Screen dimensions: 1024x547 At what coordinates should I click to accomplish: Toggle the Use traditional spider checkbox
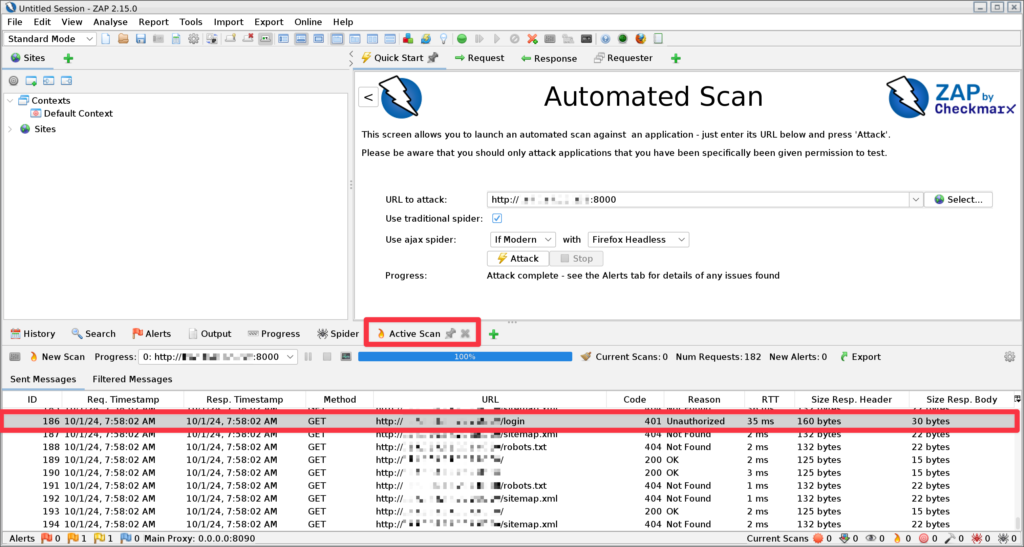pyautogui.click(x=497, y=219)
